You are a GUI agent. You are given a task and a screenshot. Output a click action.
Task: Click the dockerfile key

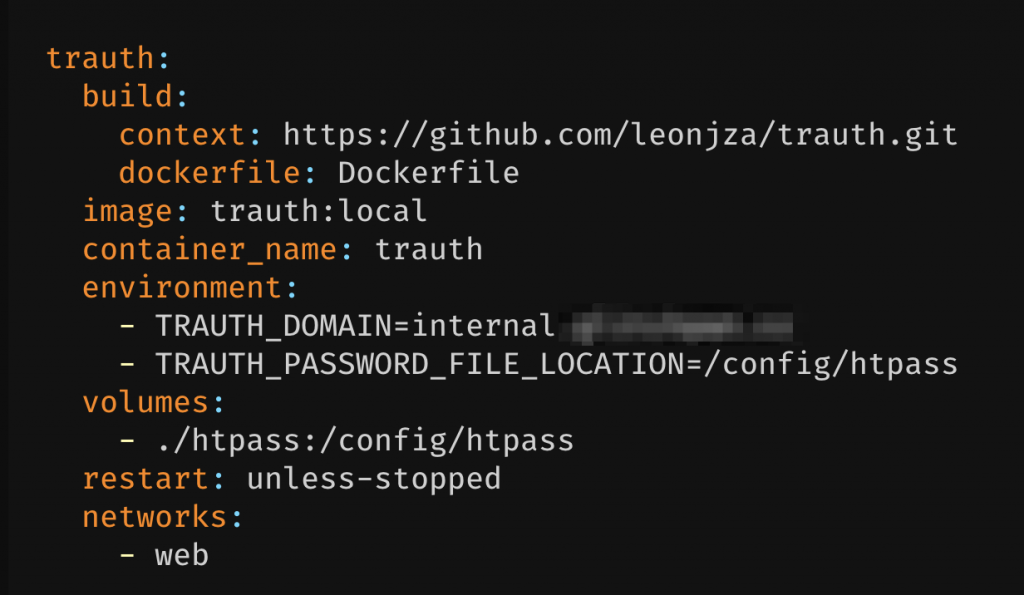(x=208, y=173)
